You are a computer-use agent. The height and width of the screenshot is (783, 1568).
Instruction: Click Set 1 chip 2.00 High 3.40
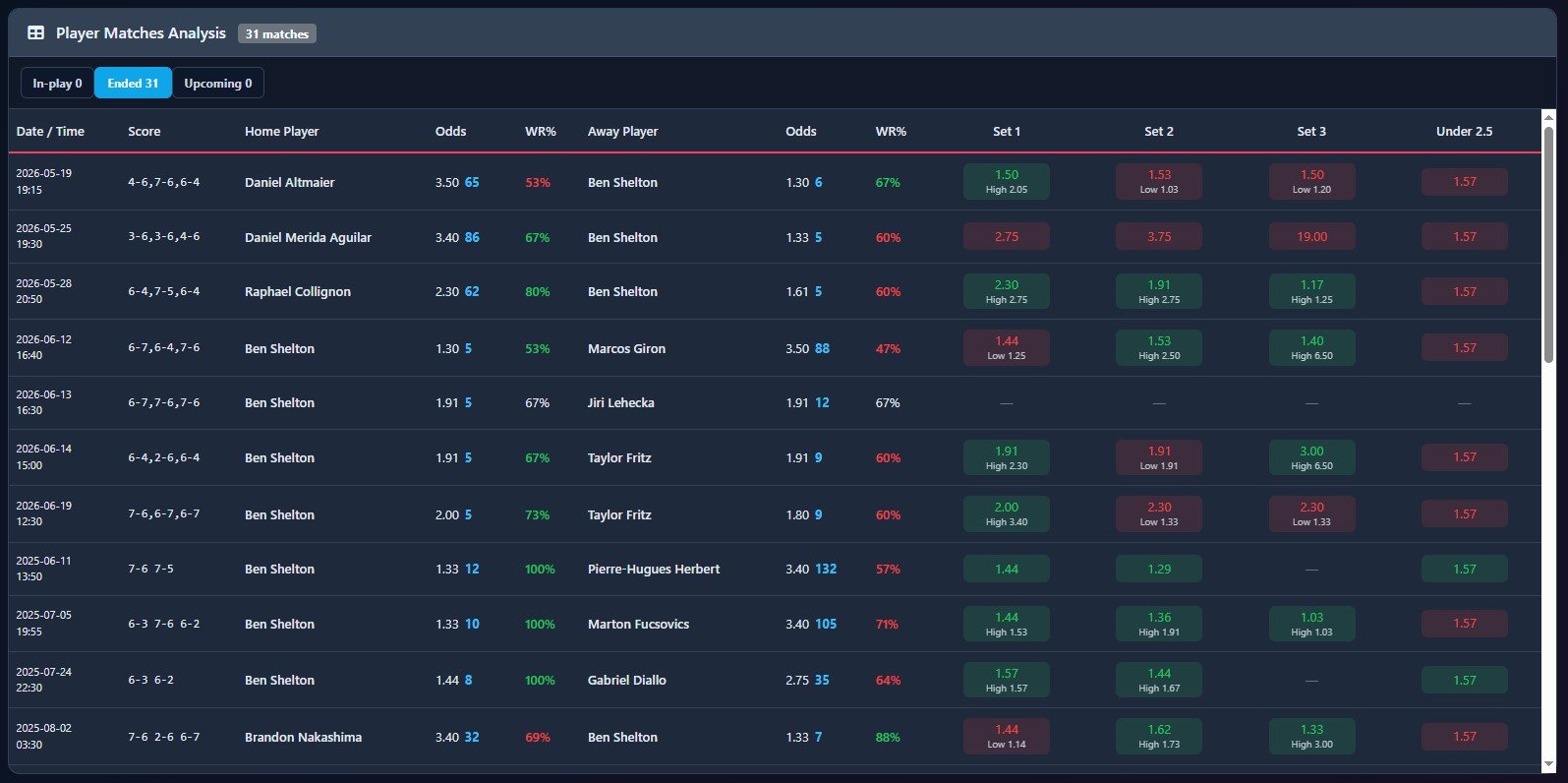point(1007,514)
